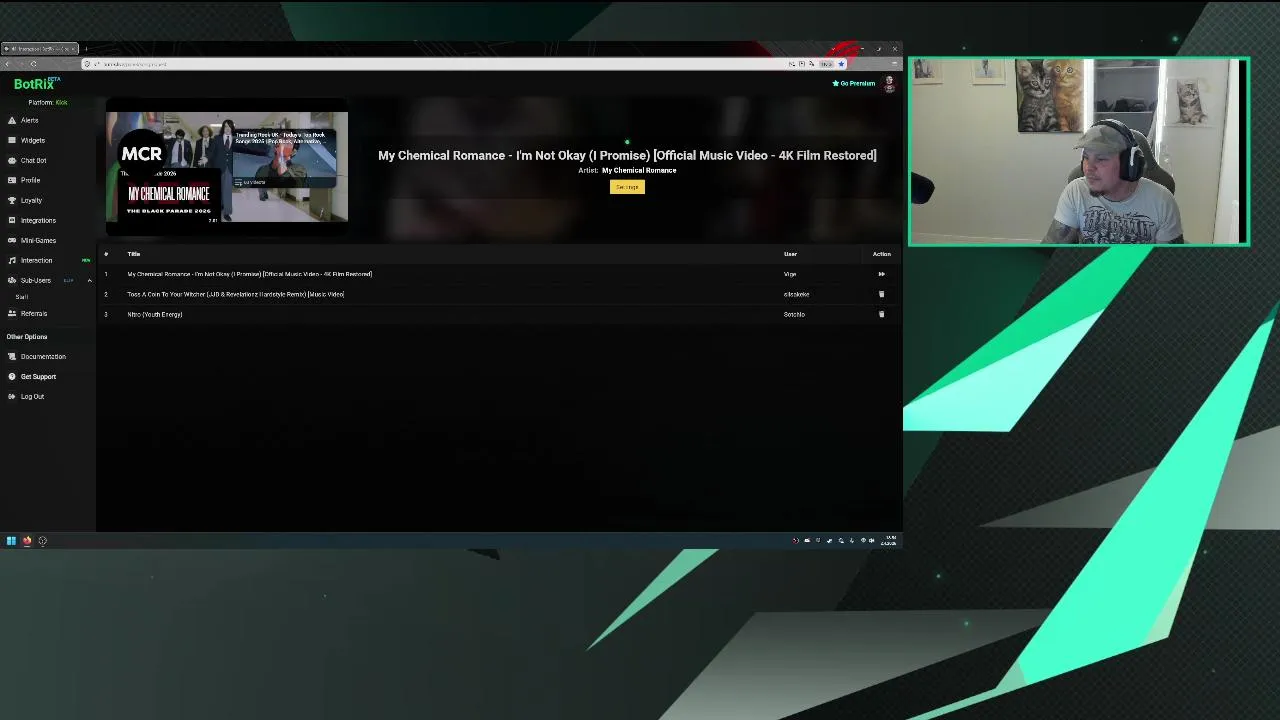Open the Loyalty section
The width and height of the screenshot is (1280, 720).
(31, 200)
